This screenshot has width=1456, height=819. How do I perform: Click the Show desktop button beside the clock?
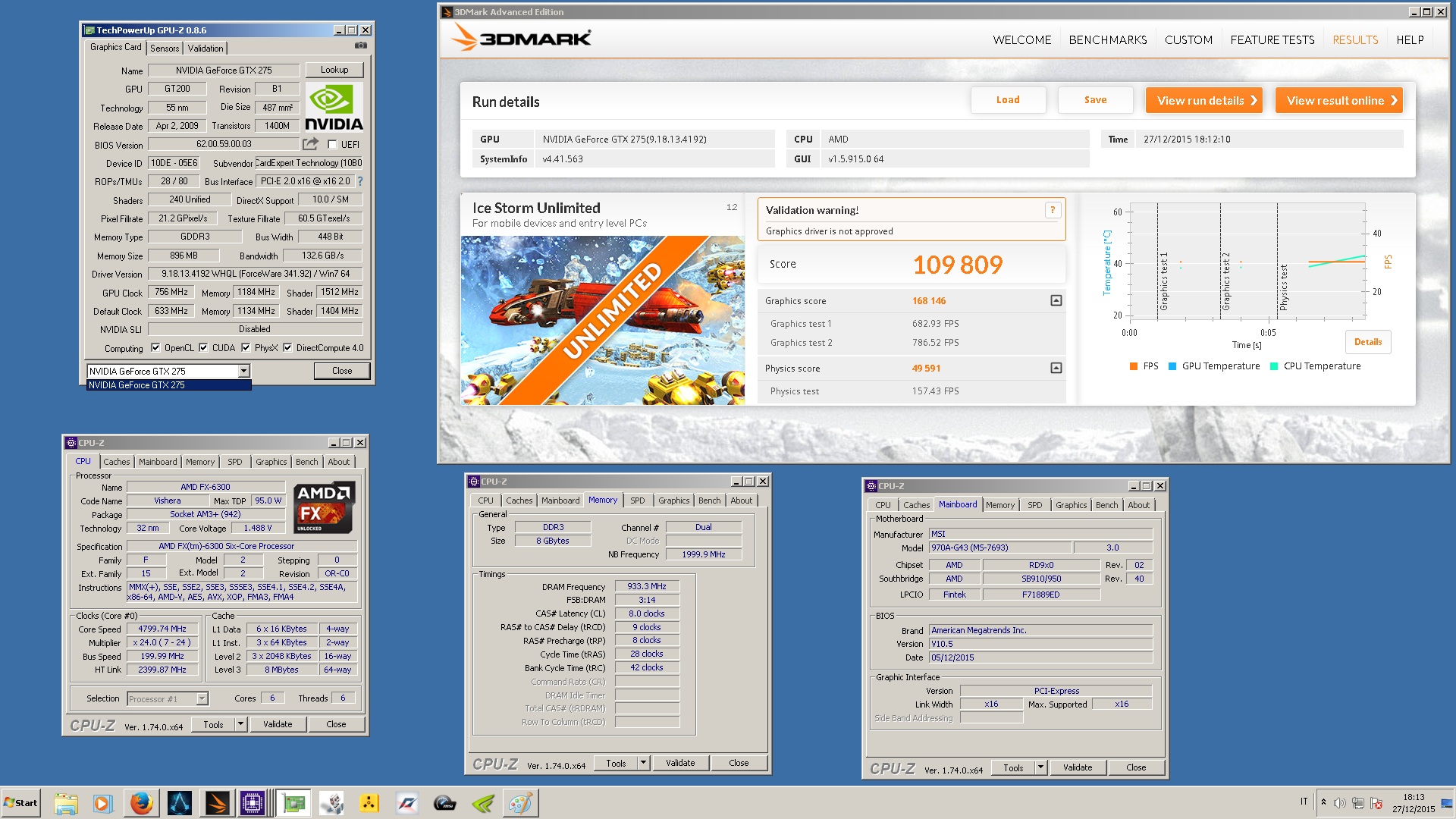coord(1448,803)
